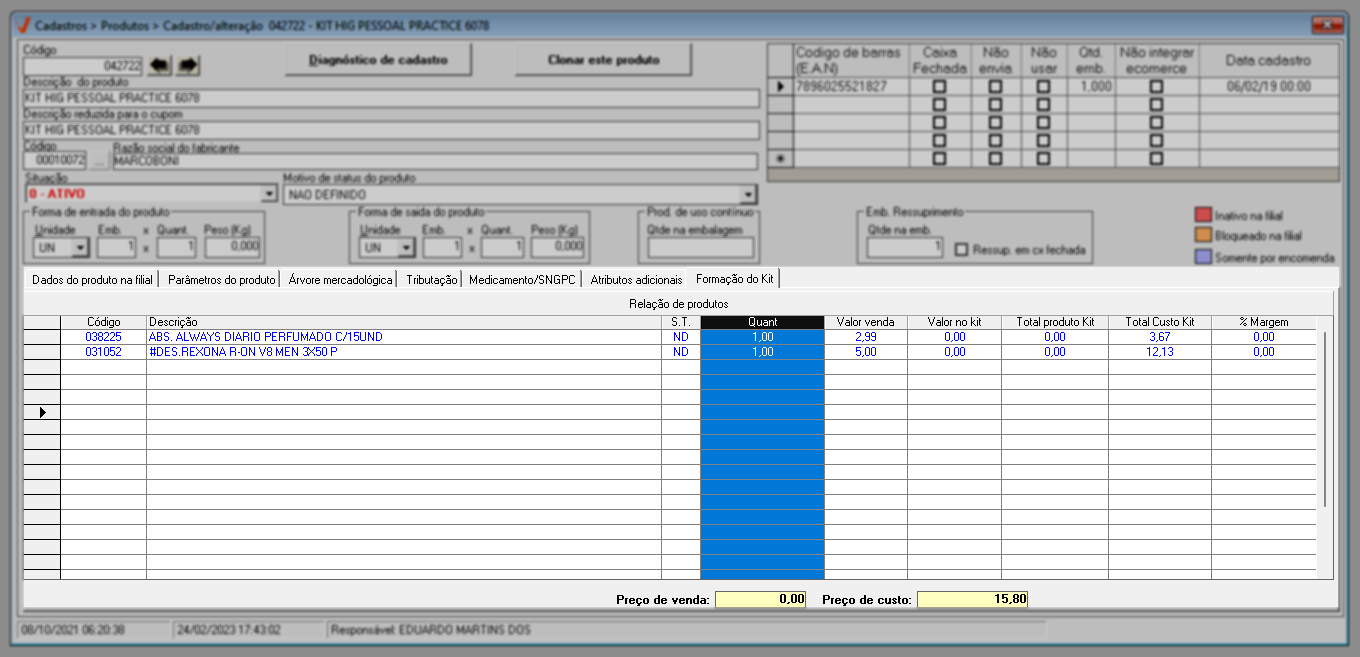Screen dimensions: 1360x657
Task: Check Caixa Fechada in the asterisk new row
Action: tap(939, 159)
